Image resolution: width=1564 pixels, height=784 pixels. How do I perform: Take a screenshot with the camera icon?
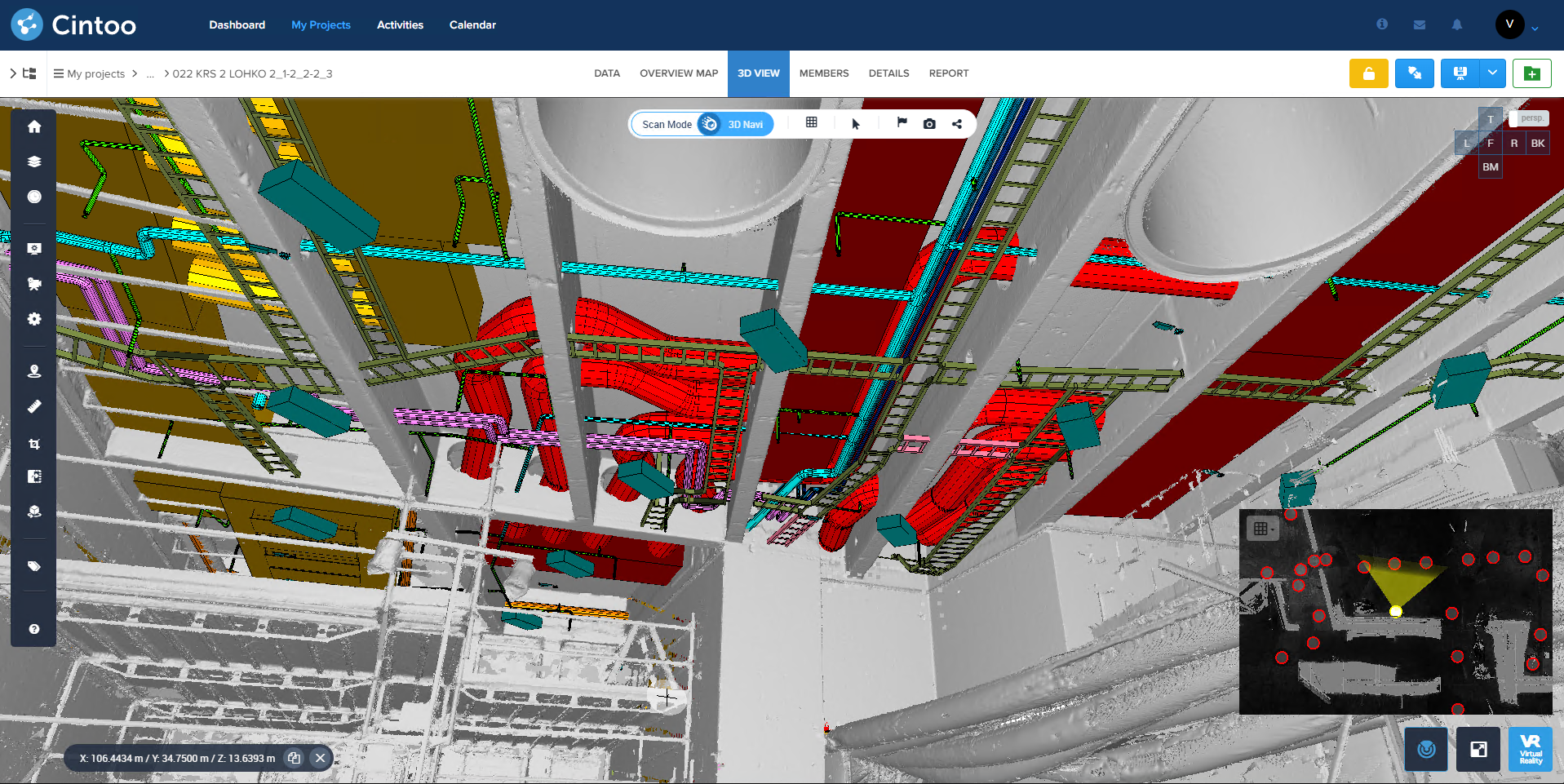point(929,124)
